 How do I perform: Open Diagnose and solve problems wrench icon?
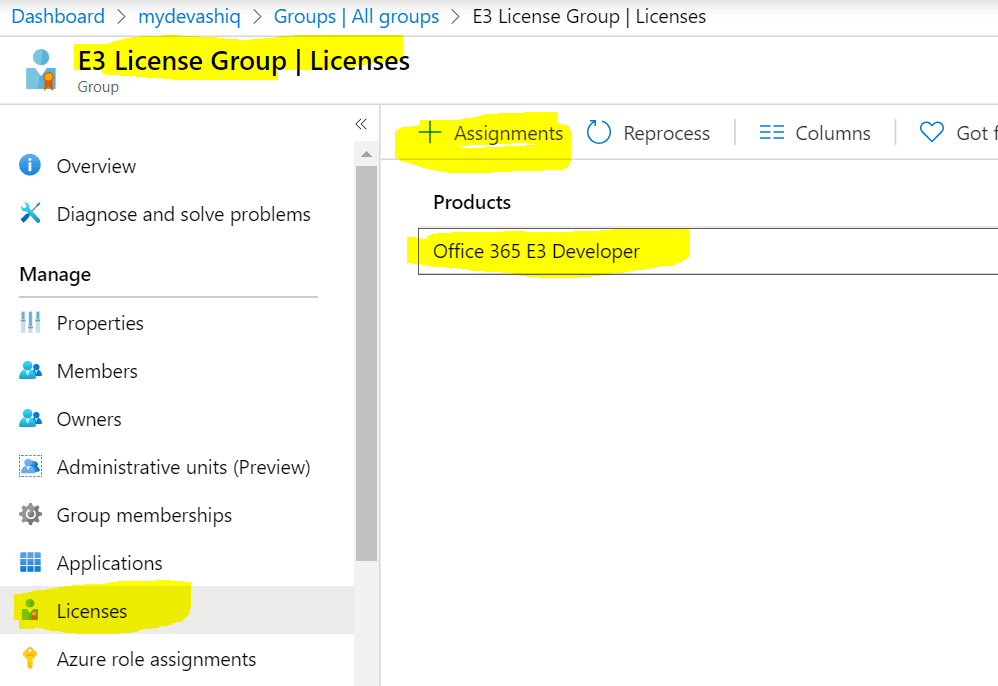30,214
